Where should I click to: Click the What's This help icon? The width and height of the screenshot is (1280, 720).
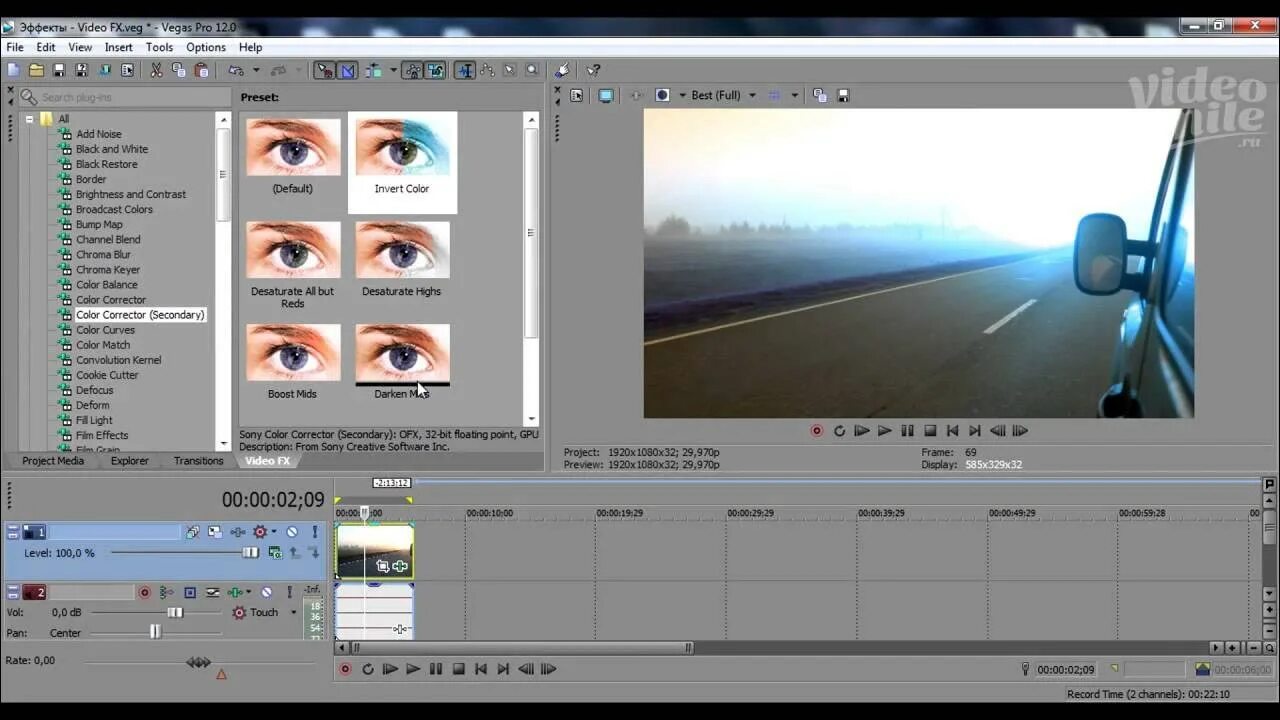[593, 70]
